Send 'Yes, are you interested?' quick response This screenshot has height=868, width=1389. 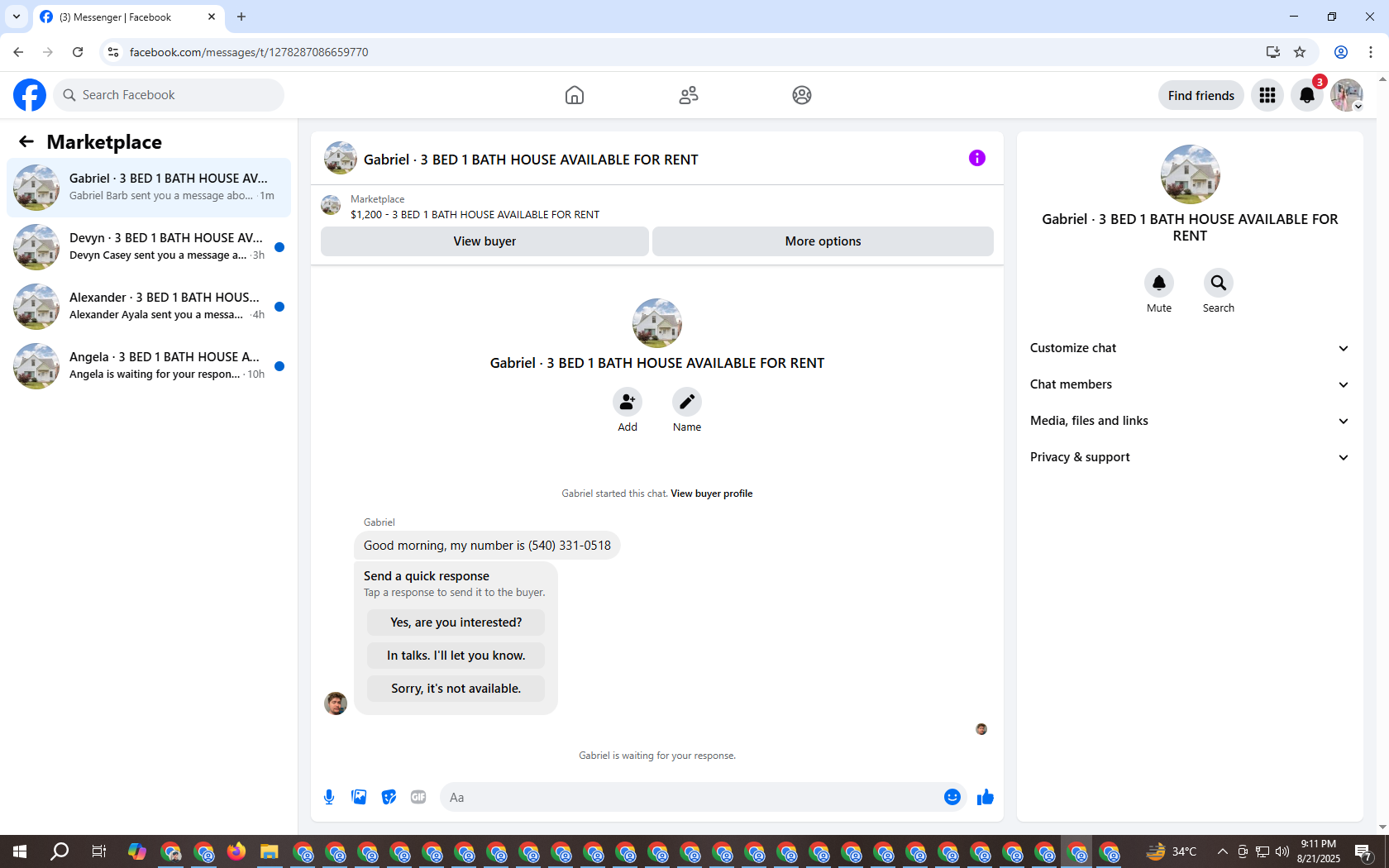[x=456, y=622]
